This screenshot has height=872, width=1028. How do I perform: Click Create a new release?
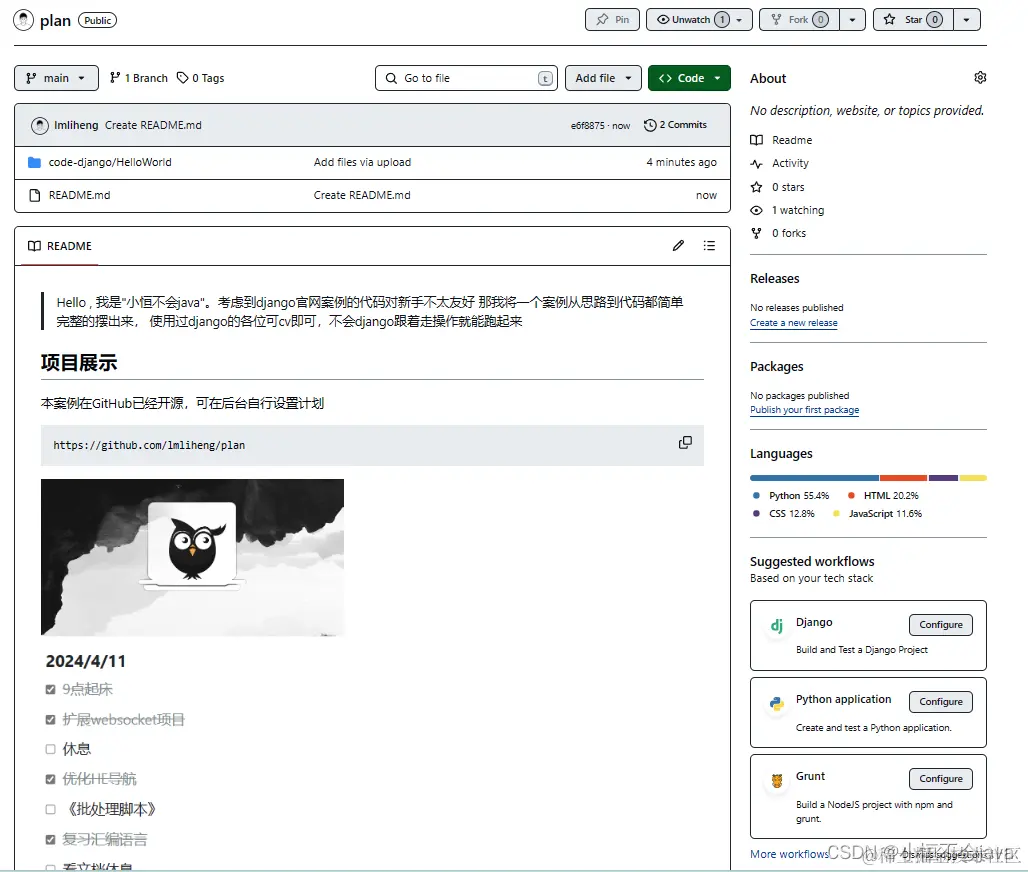pos(794,323)
